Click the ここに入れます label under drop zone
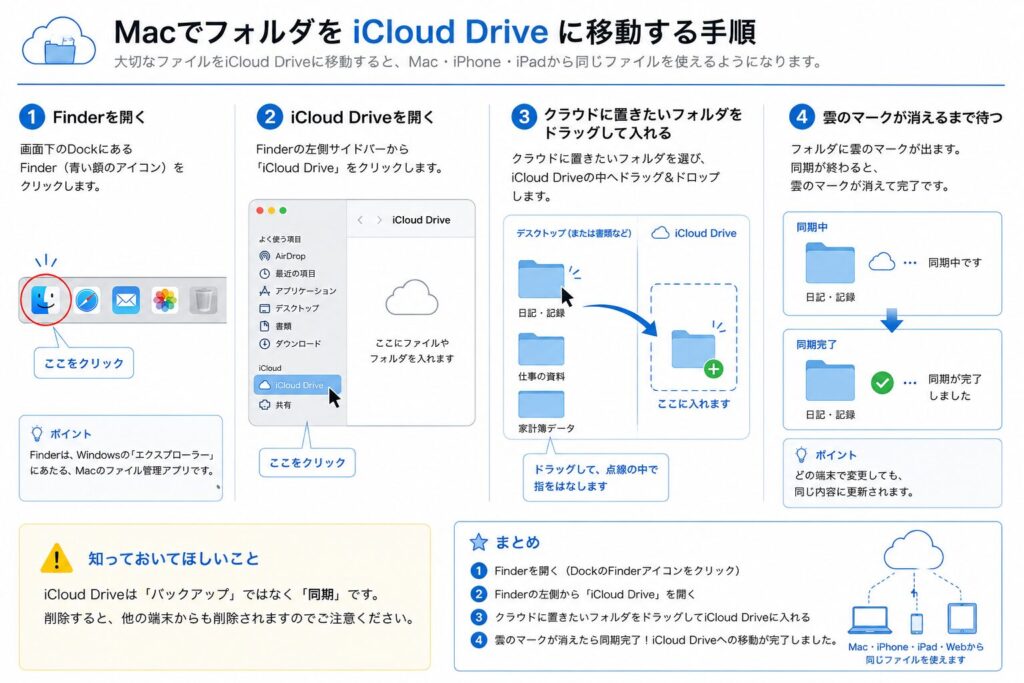 (x=694, y=404)
